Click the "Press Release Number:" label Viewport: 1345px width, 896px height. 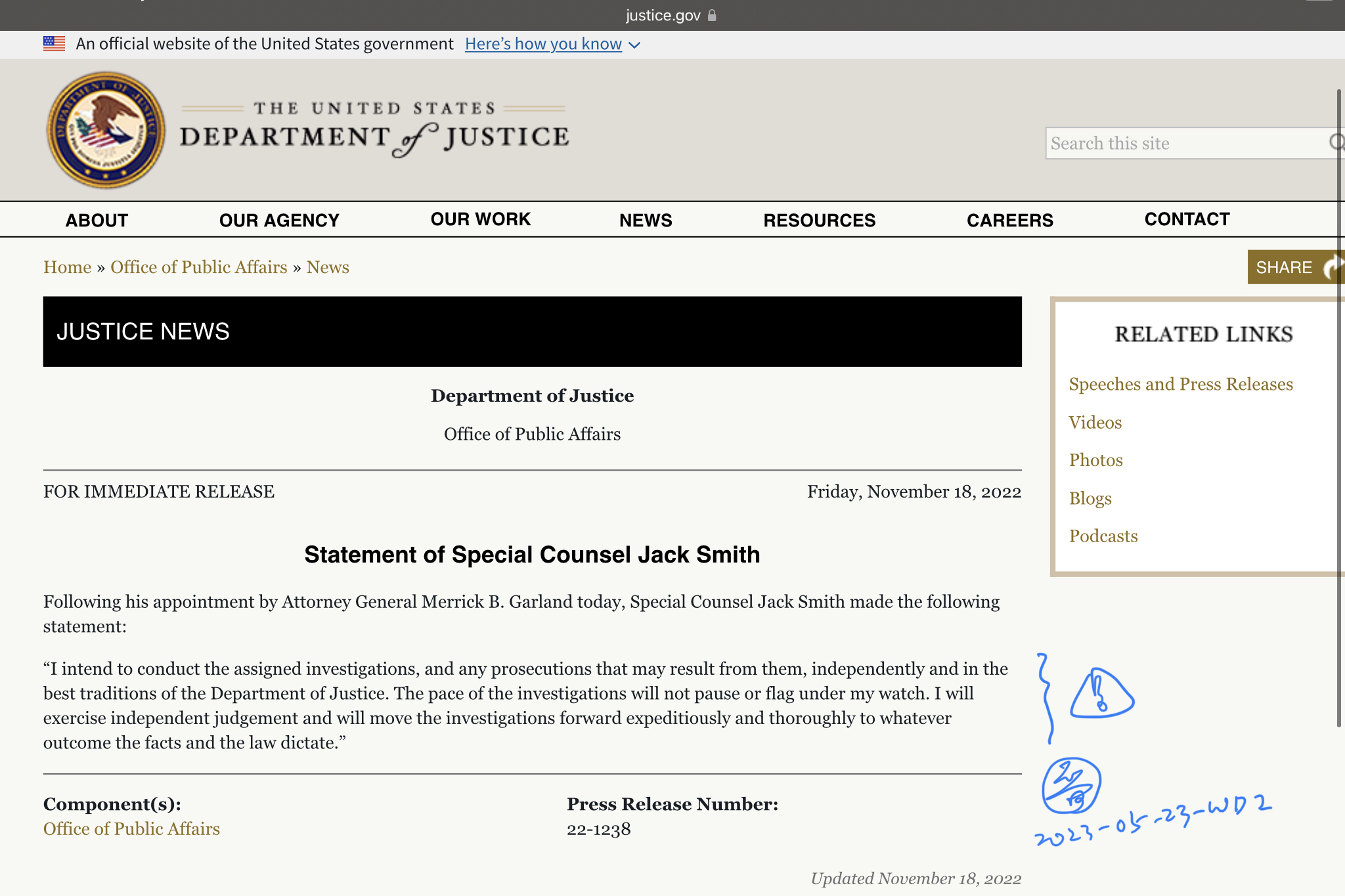(672, 804)
